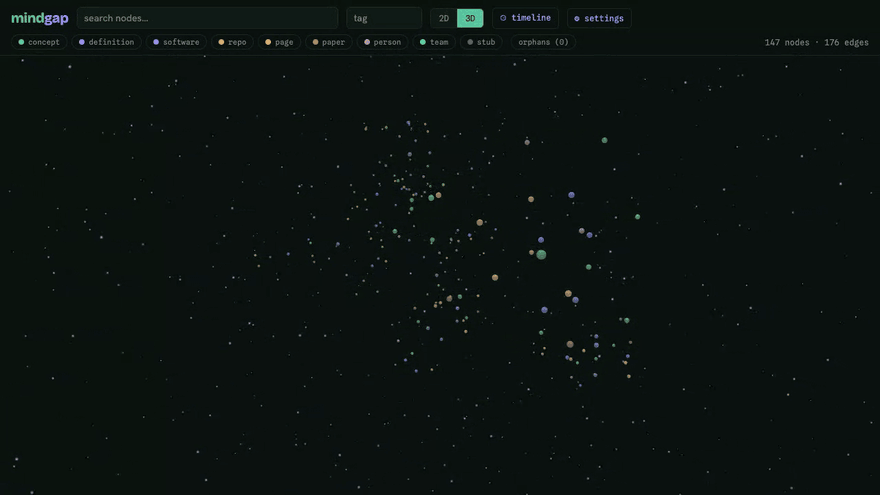Click the 147 nodes · 176 edges counter

click(x=817, y=43)
